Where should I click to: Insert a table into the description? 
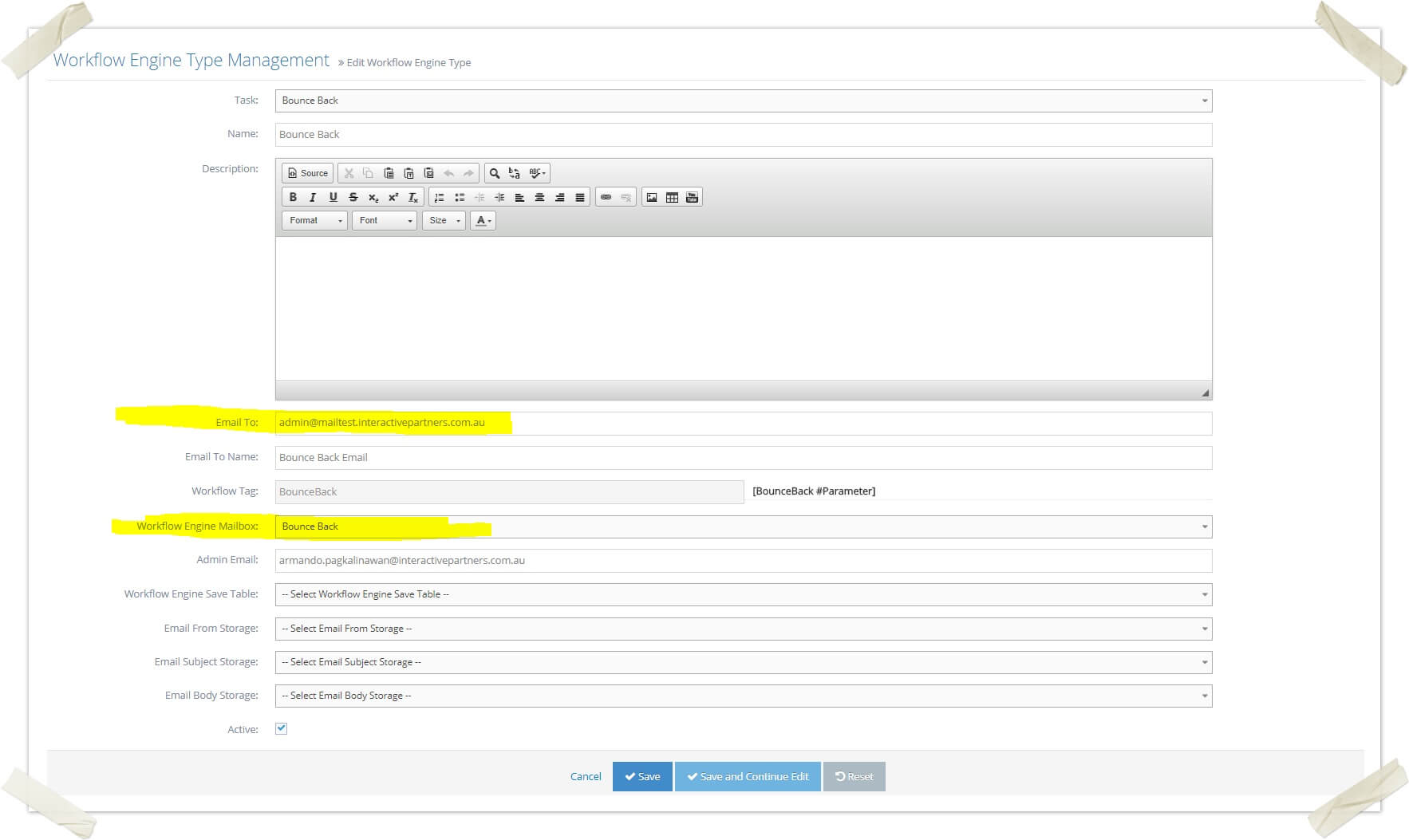[672, 197]
